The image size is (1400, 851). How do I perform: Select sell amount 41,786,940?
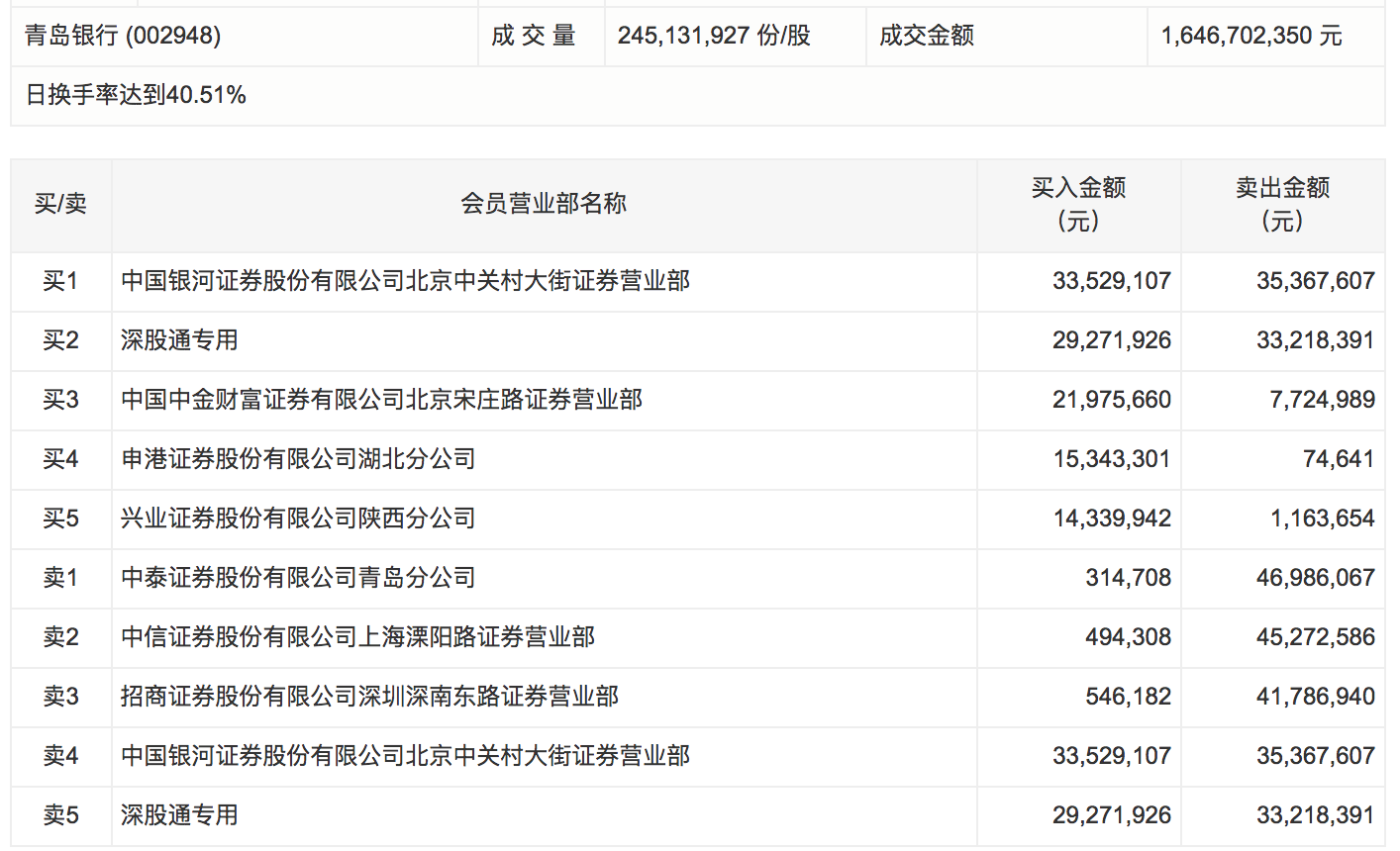1316,697
